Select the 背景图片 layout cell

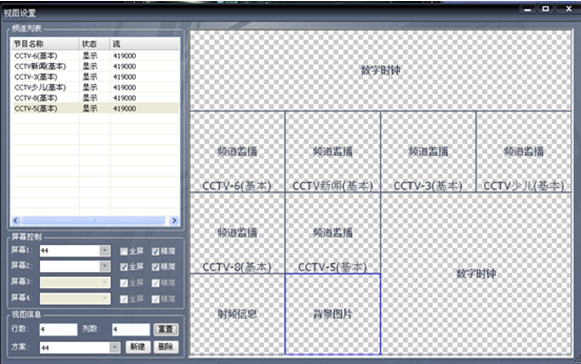pyautogui.click(x=333, y=314)
